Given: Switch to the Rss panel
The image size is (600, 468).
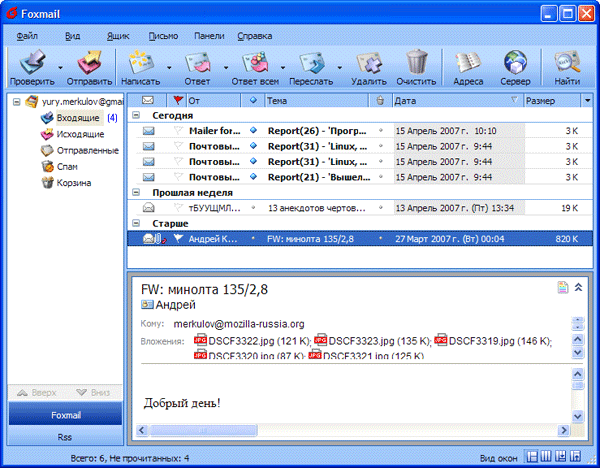Looking at the screenshot, I should pyautogui.click(x=65, y=437).
